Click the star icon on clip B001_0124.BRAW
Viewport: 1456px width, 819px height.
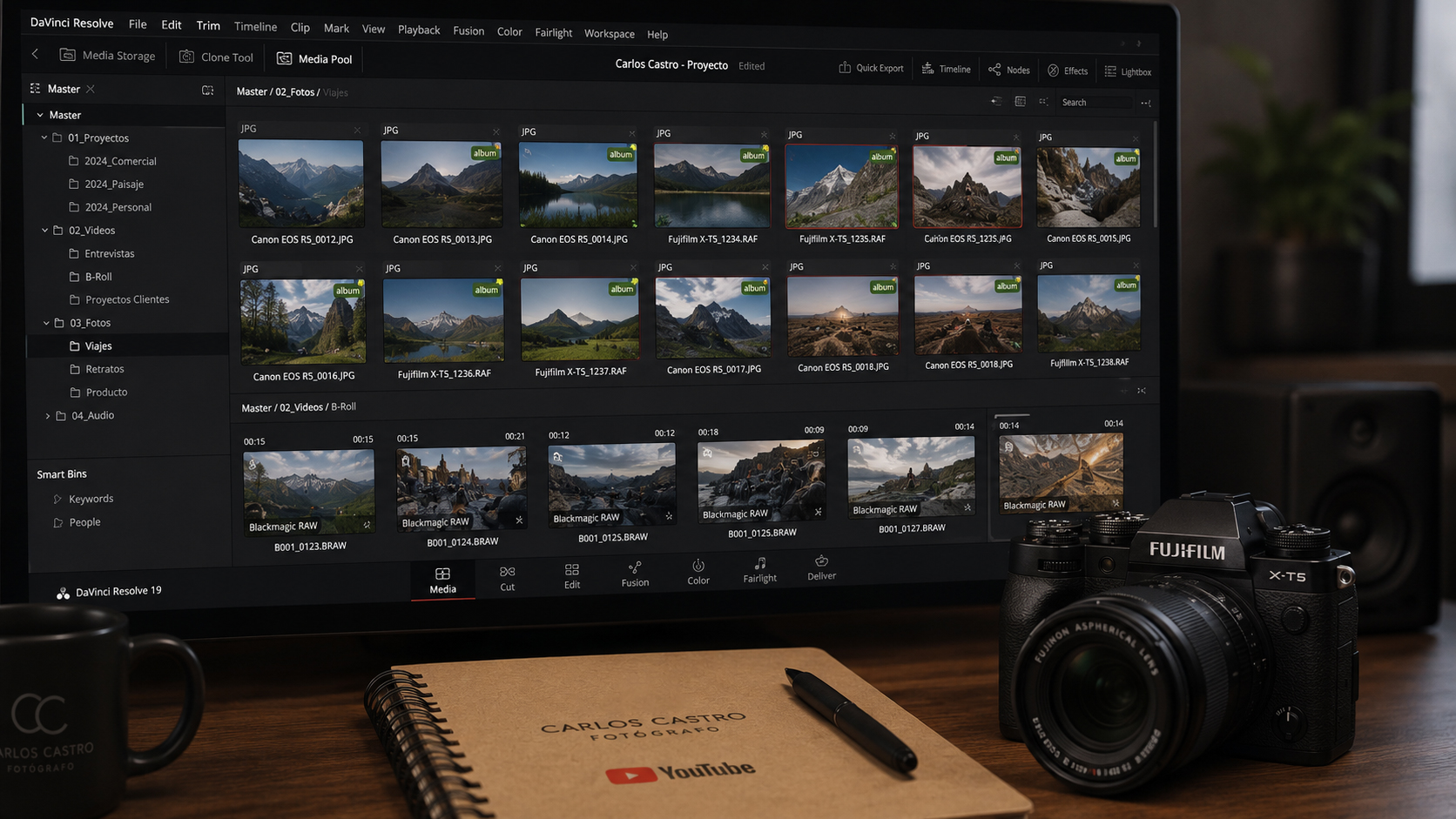(x=519, y=520)
